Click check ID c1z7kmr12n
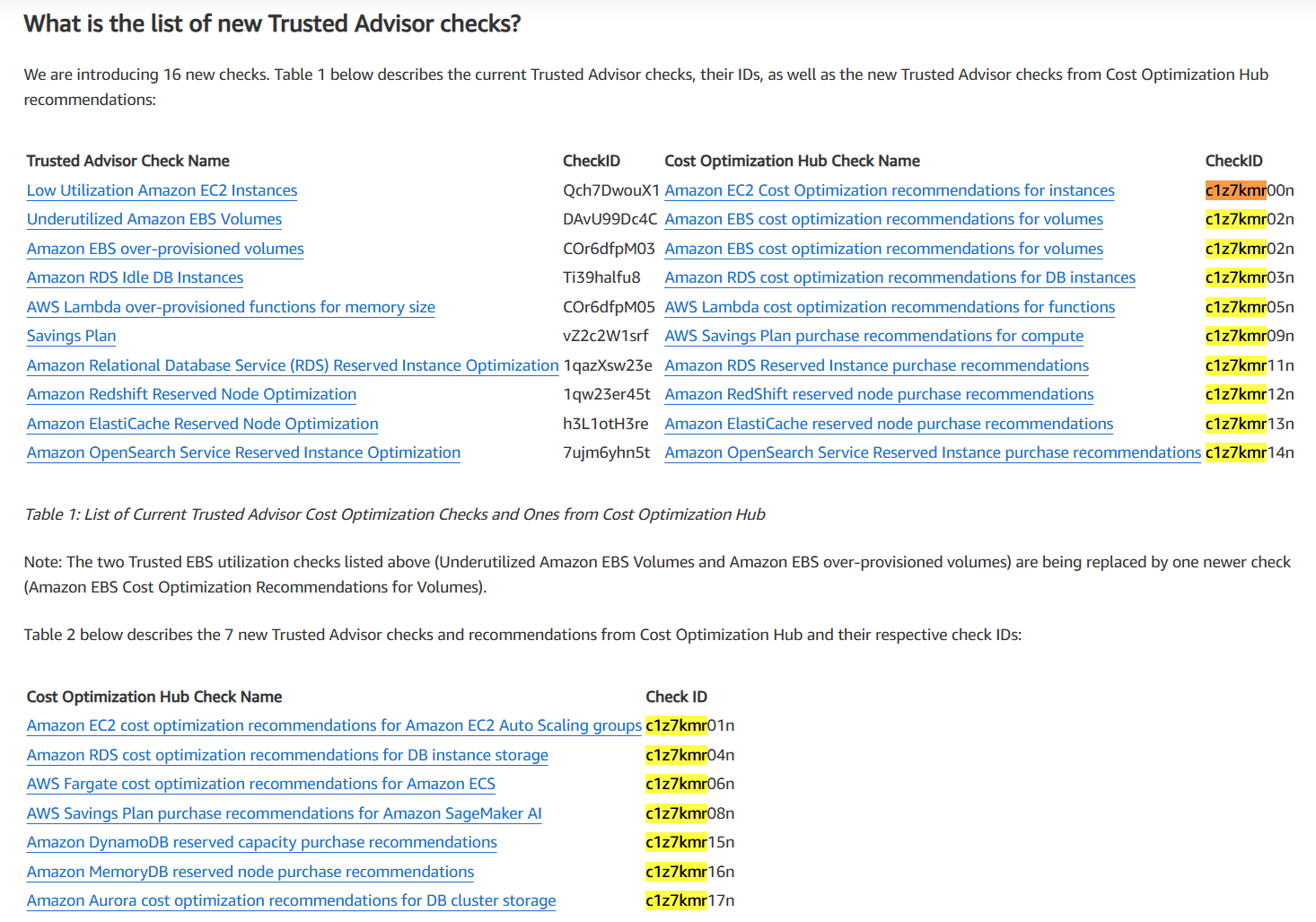Viewport: 1316px width, 922px height. click(x=1250, y=394)
